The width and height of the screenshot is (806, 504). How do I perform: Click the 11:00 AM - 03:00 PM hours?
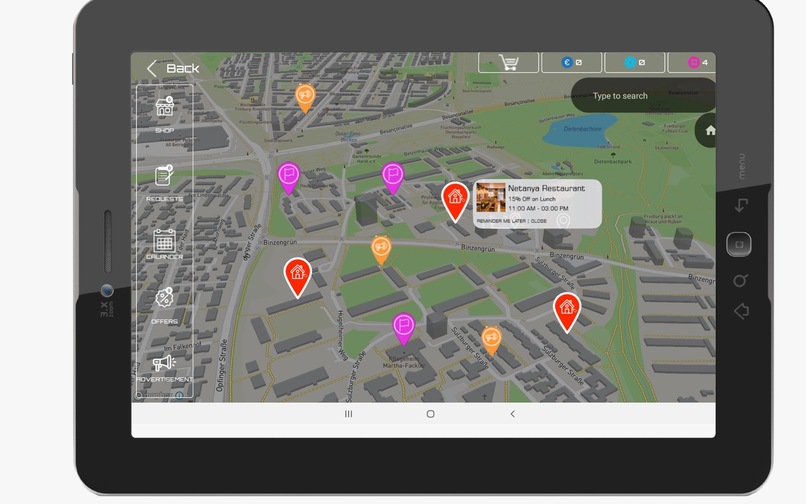click(x=538, y=208)
